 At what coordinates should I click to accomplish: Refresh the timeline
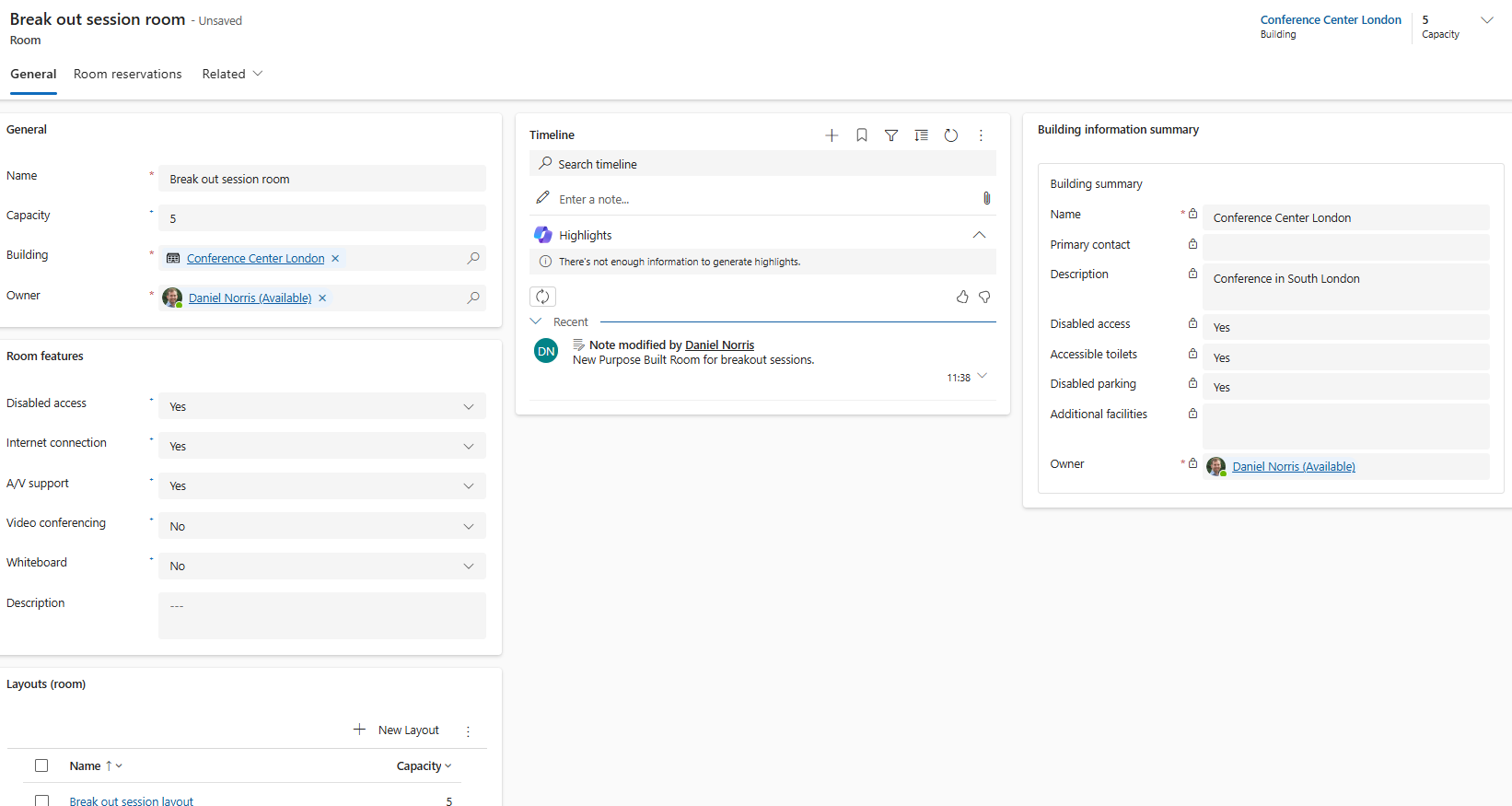click(x=951, y=135)
